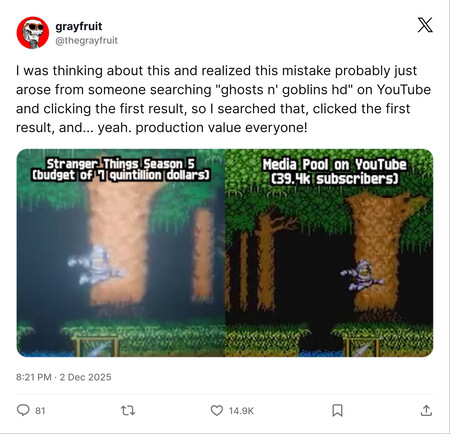The image size is (450, 434).
Task: Open the 8:21 PM timestamp
Action: pos(34,377)
